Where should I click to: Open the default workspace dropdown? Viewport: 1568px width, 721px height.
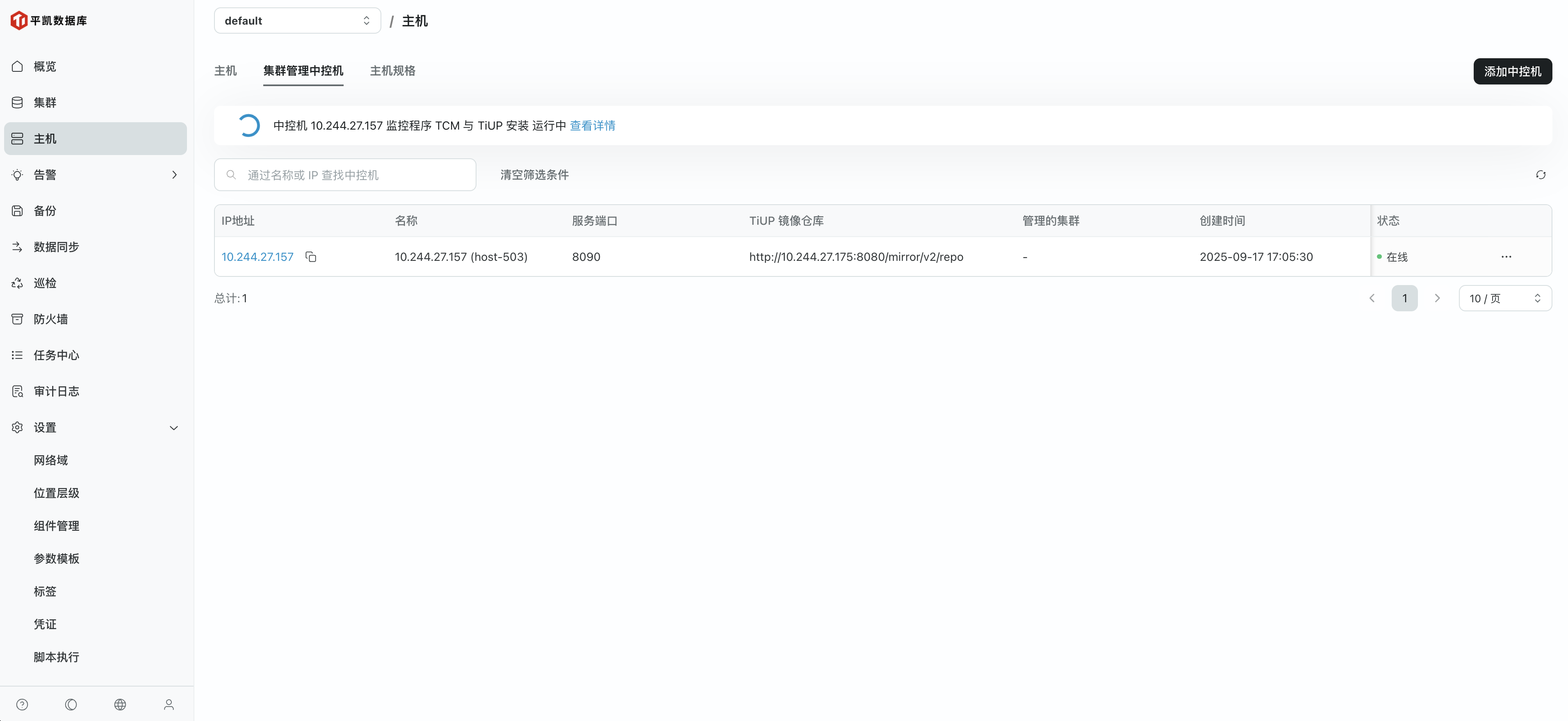pos(297,21)
